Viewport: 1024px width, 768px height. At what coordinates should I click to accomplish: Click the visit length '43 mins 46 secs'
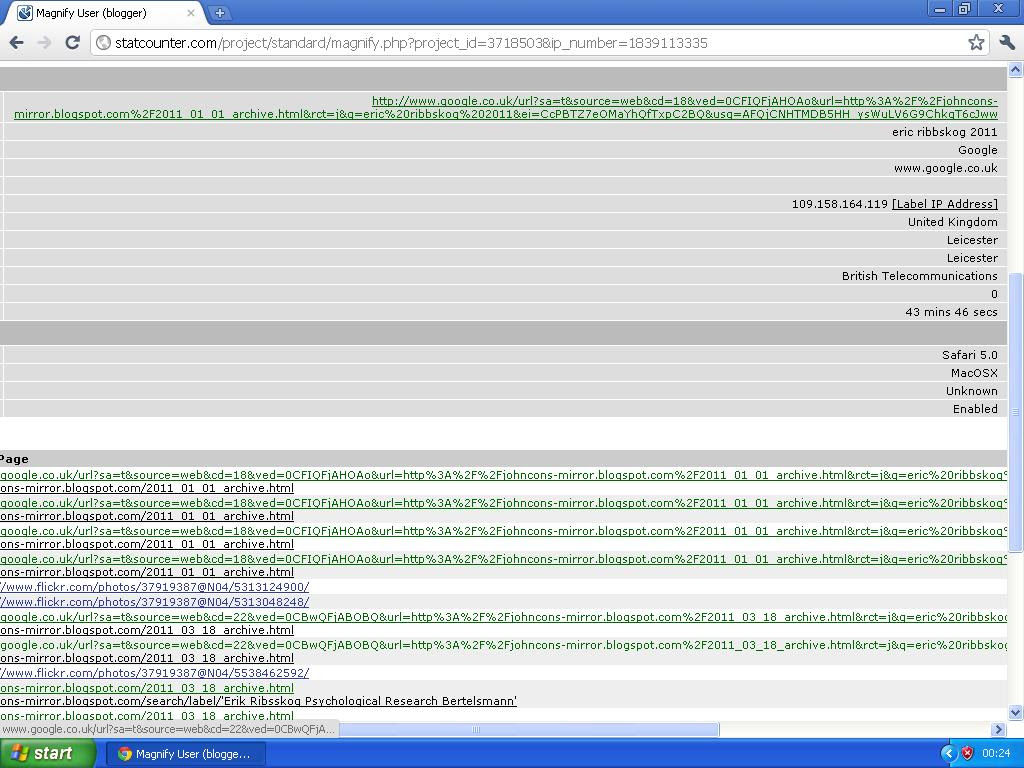951,312
